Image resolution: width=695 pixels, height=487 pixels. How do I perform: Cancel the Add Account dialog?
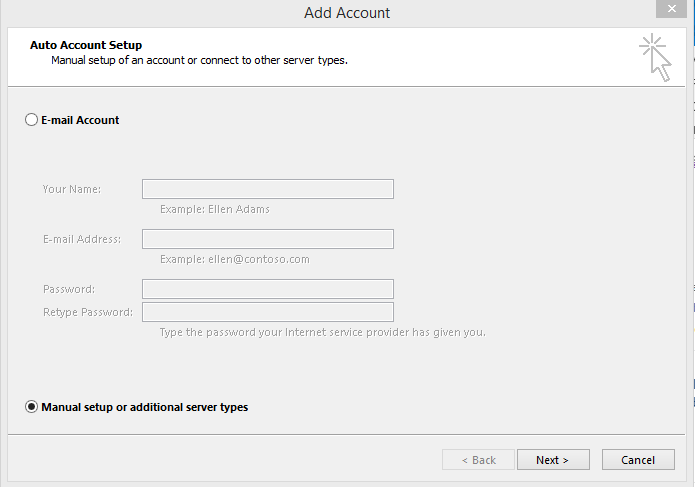[638, 460]
